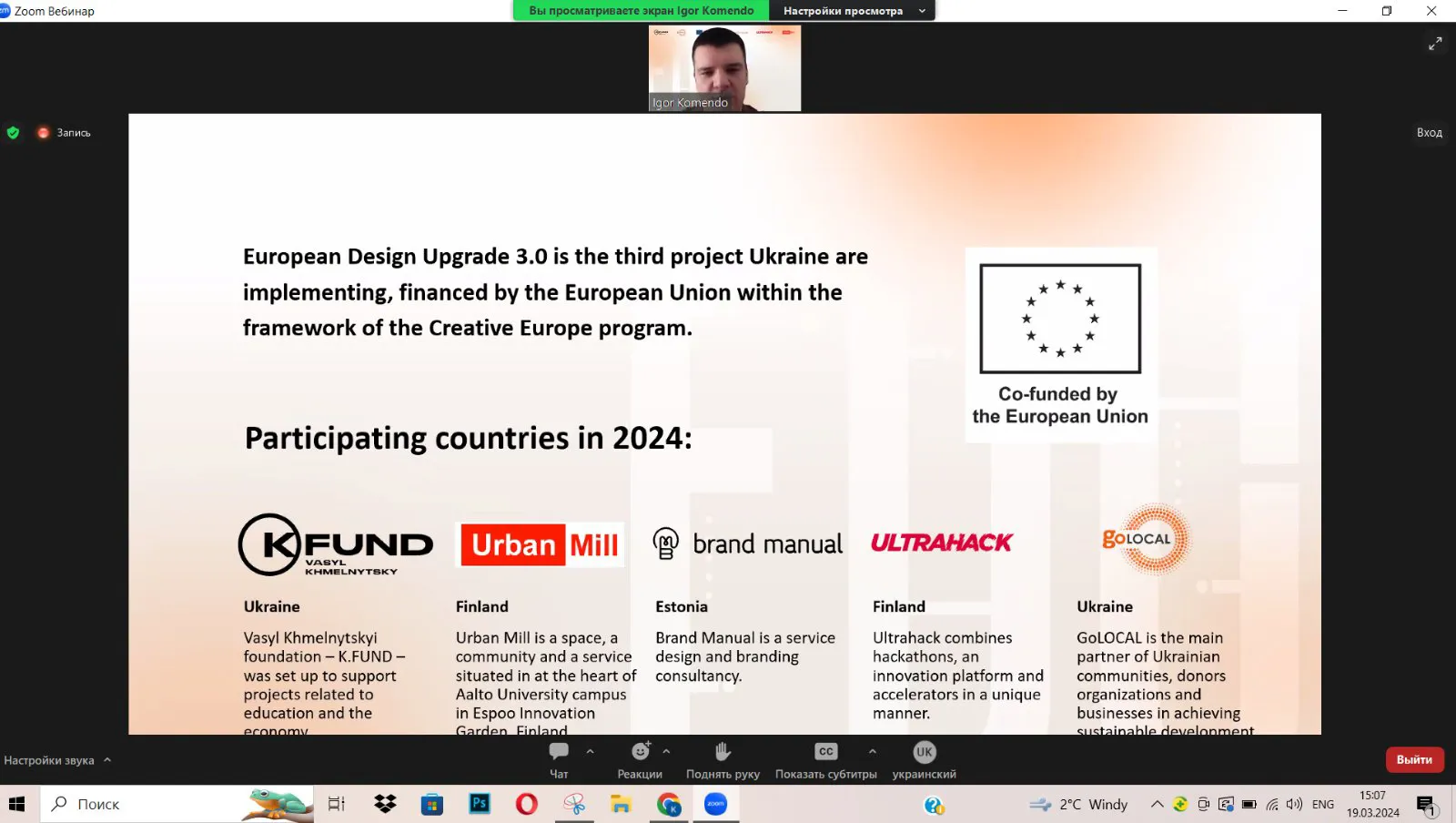This screenshot has height=823, width=1456.
Task: Leave the webinar with Выйти
Action: click(1414, 759)
